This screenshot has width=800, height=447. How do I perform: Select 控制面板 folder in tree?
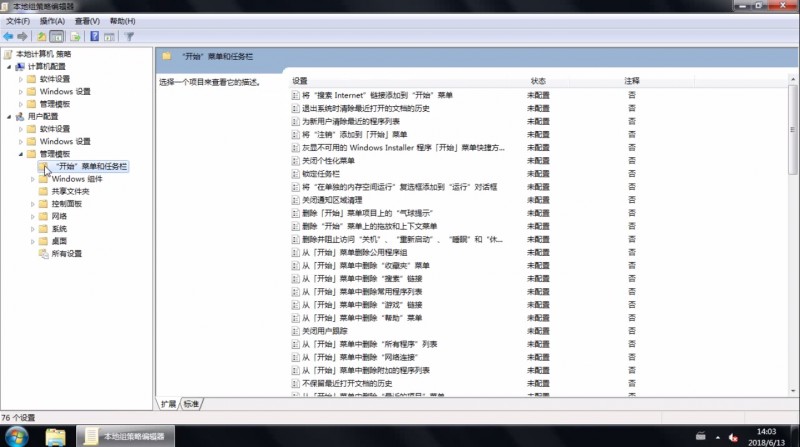(66, 204)
